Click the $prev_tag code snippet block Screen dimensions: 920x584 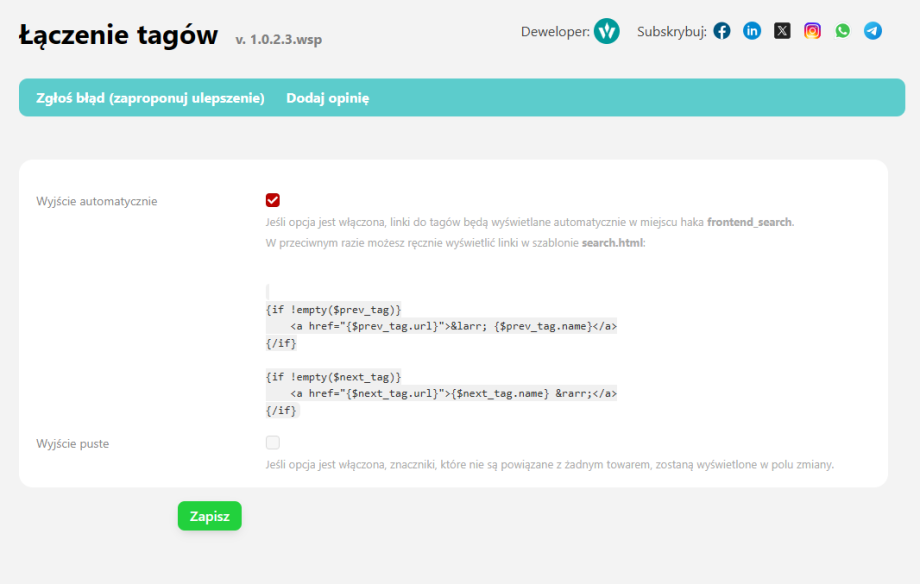pyautogui.click(x=441, y=326)
